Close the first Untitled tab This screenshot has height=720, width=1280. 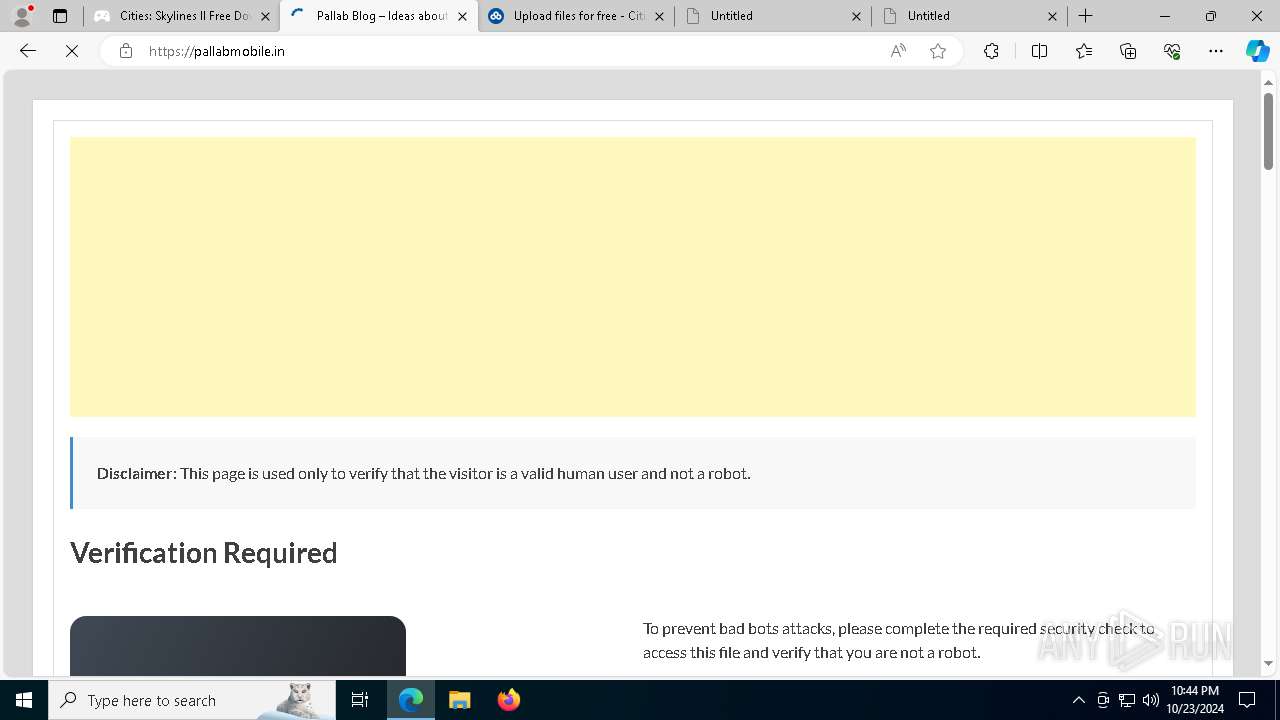856,16
